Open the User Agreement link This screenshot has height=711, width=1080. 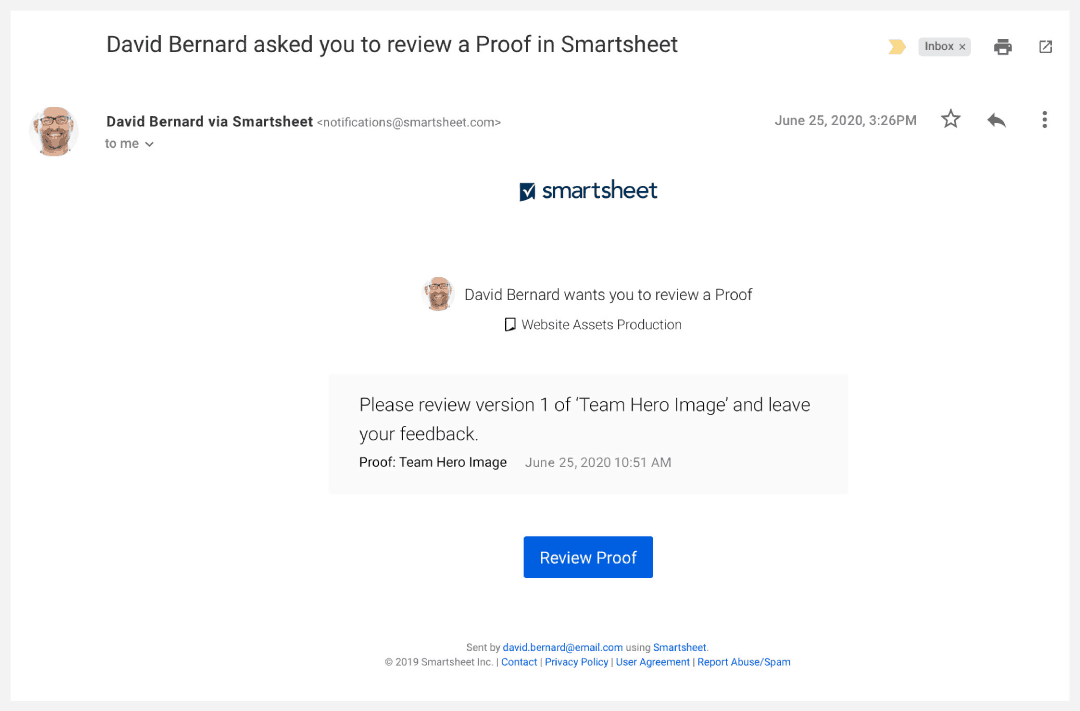point(652,662)
